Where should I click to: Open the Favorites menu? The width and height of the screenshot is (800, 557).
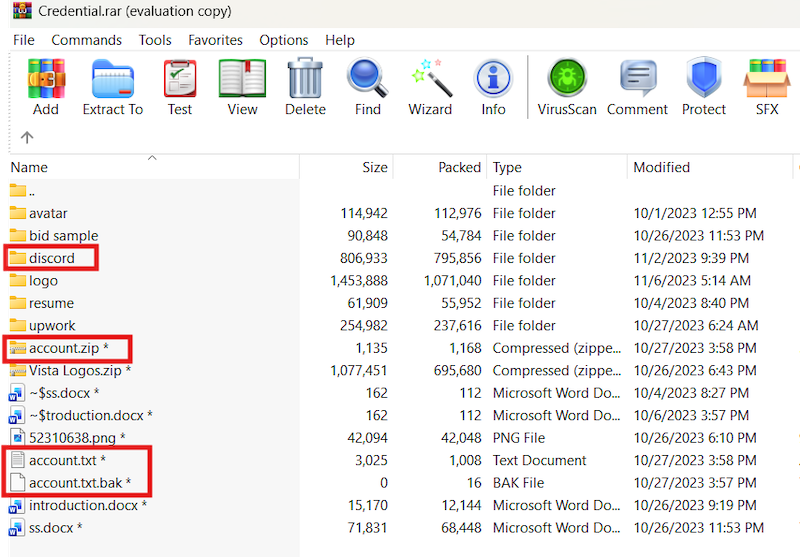click(215, 40)
